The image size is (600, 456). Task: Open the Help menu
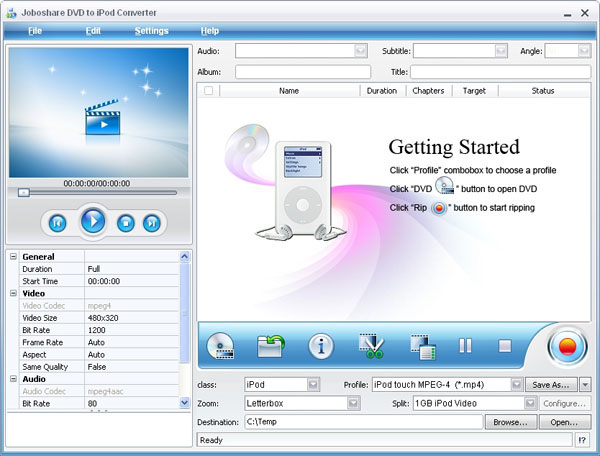(x=210, y=31)
